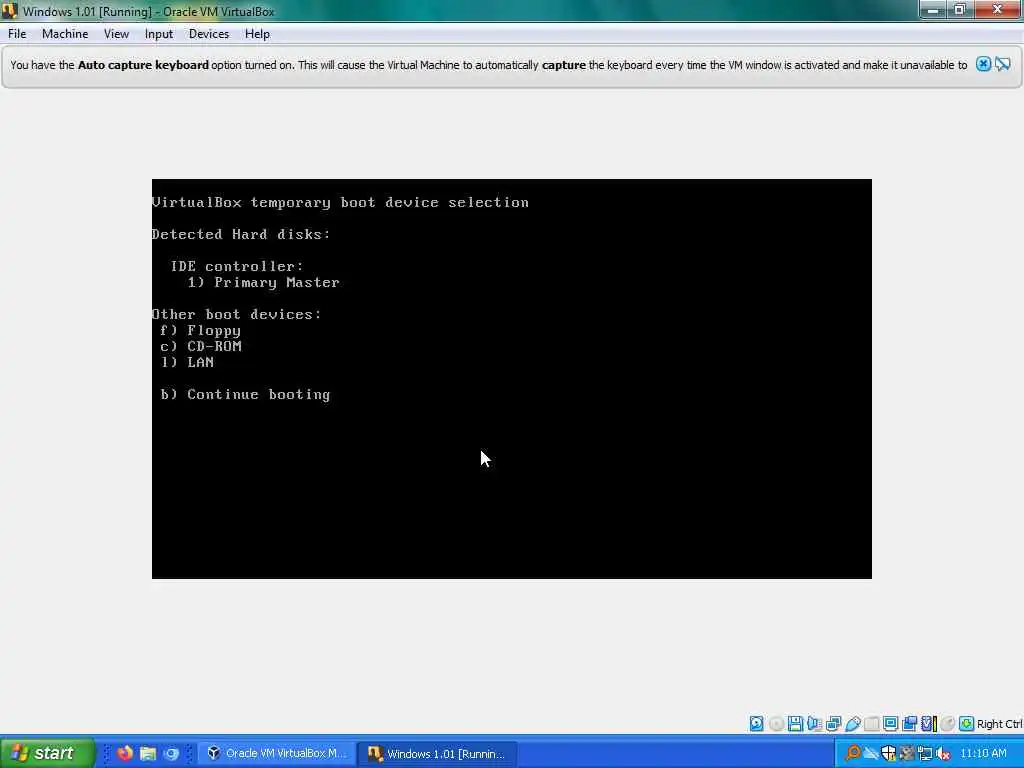Click the display monitor status icon

tap(891, 724)
